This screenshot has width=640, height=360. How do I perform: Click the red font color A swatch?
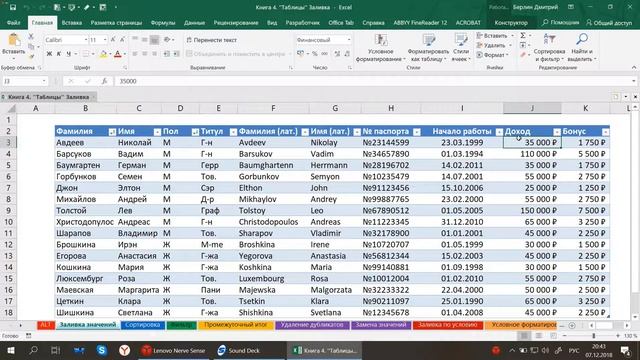pos(118,54)
